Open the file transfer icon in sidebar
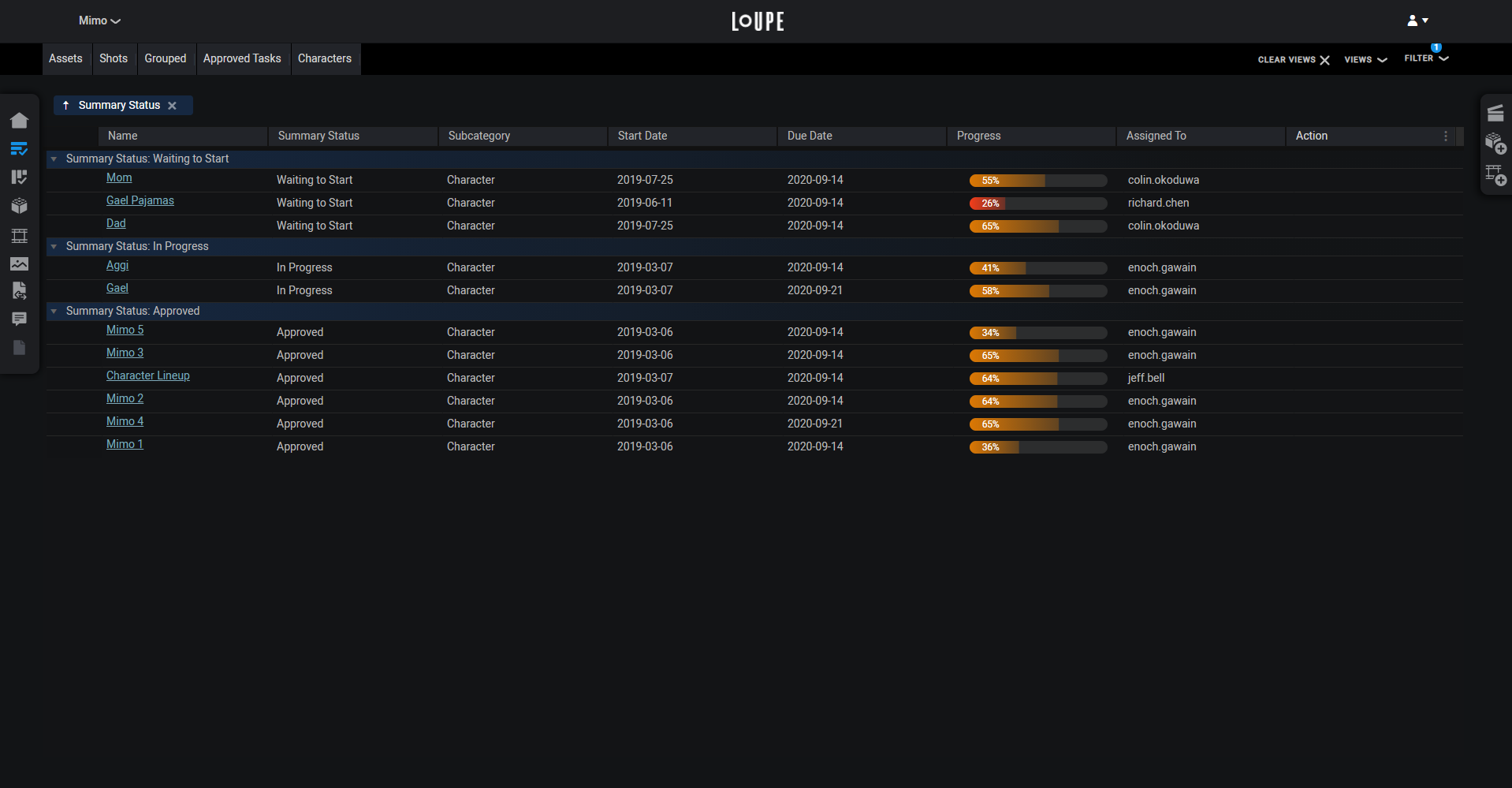1512x788 pixels. [x=20, y=291]
